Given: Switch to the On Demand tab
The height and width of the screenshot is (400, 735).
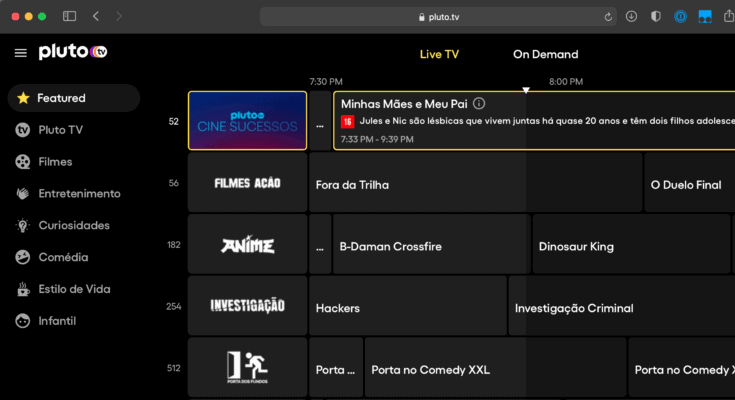Looking at the screenshot, I should 546,54.
